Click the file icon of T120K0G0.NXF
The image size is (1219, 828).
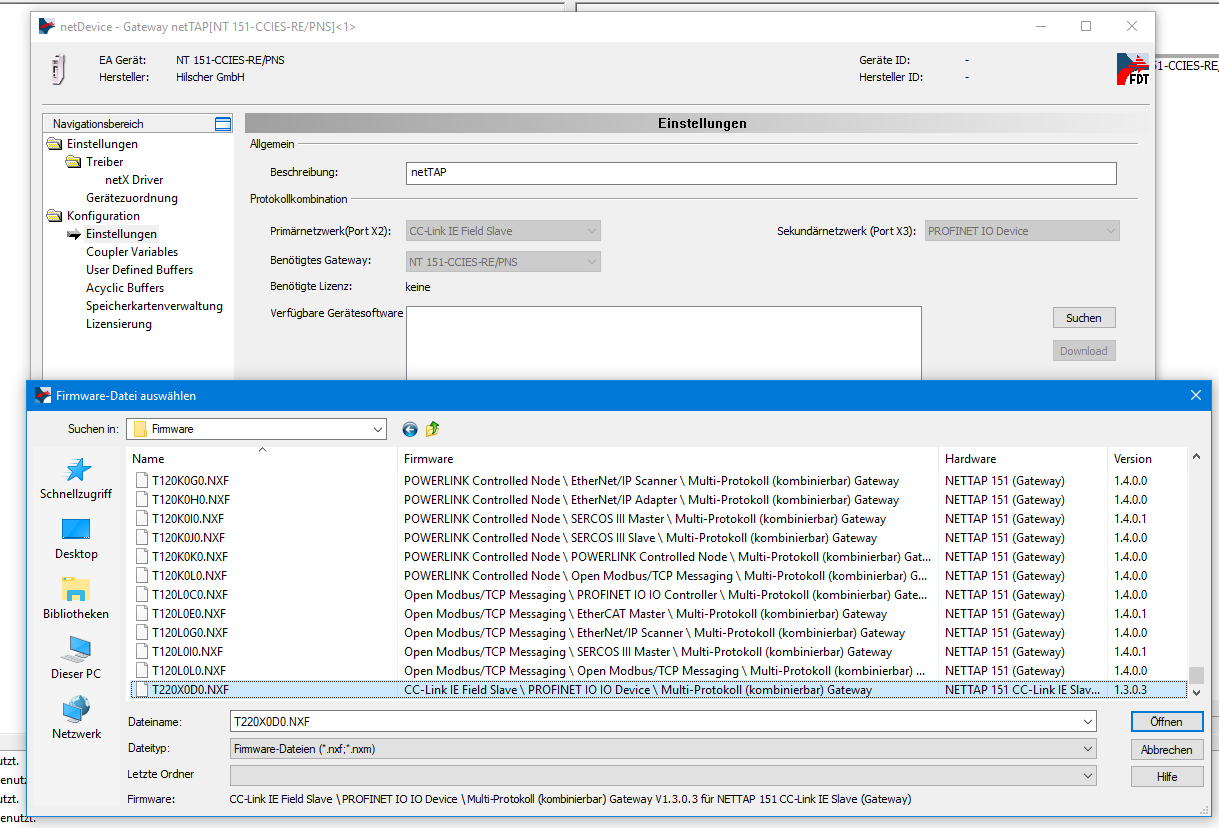142,481
